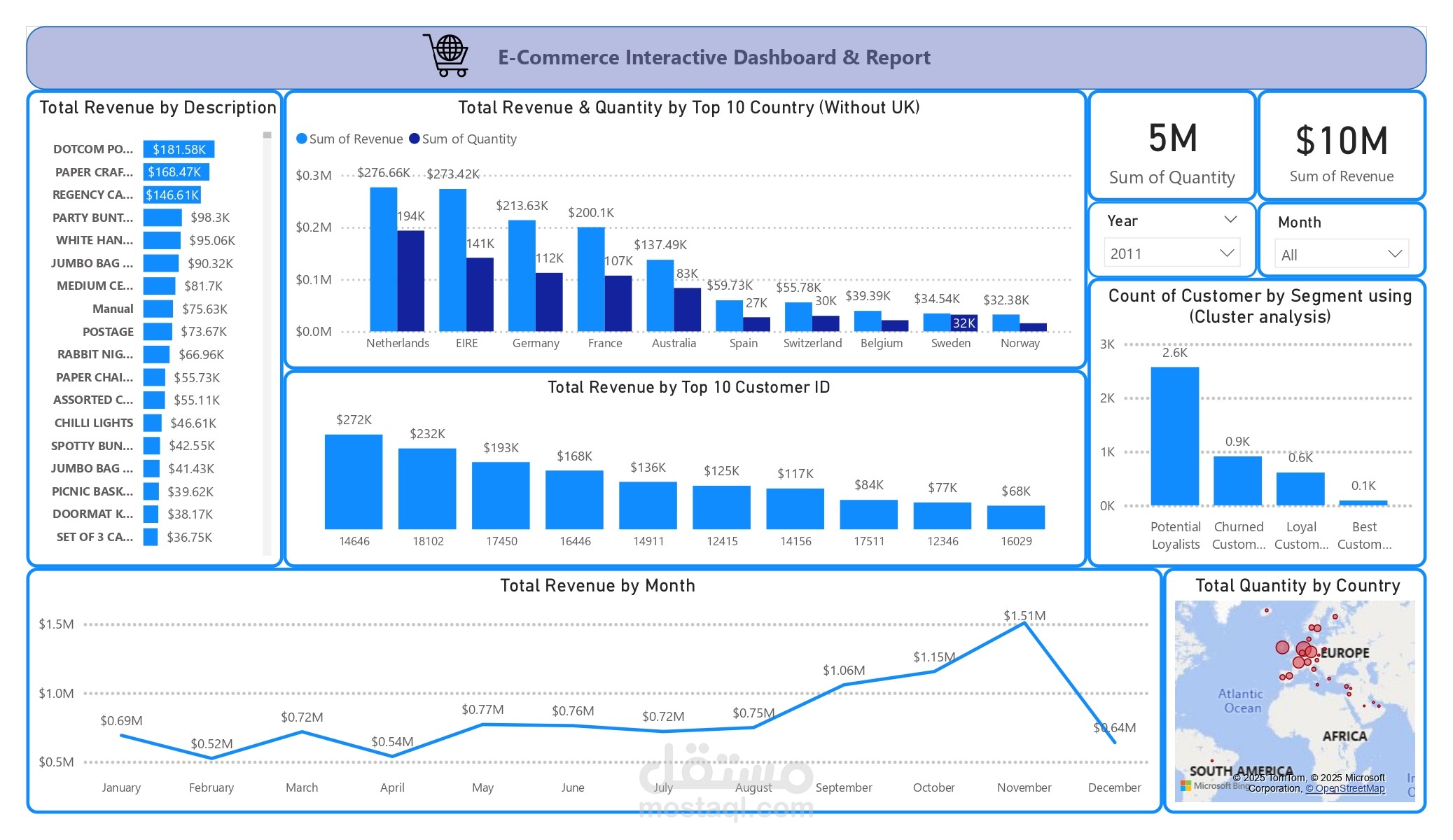Select the Netherlands revenue bar
This screenshot has width=1453, height=840.
pyautogui.click(x=383, y=259)
